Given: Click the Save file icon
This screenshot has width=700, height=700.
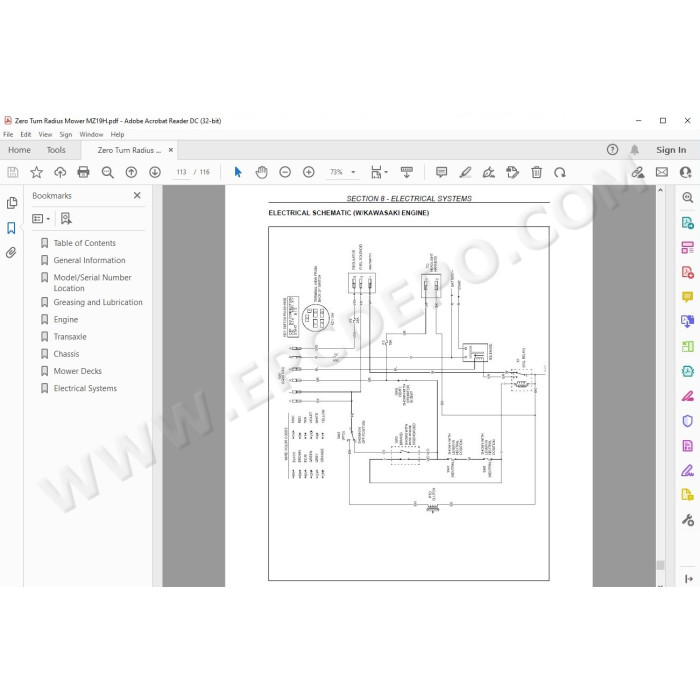Looking at the screenshot, I should (x=12, y=172).
